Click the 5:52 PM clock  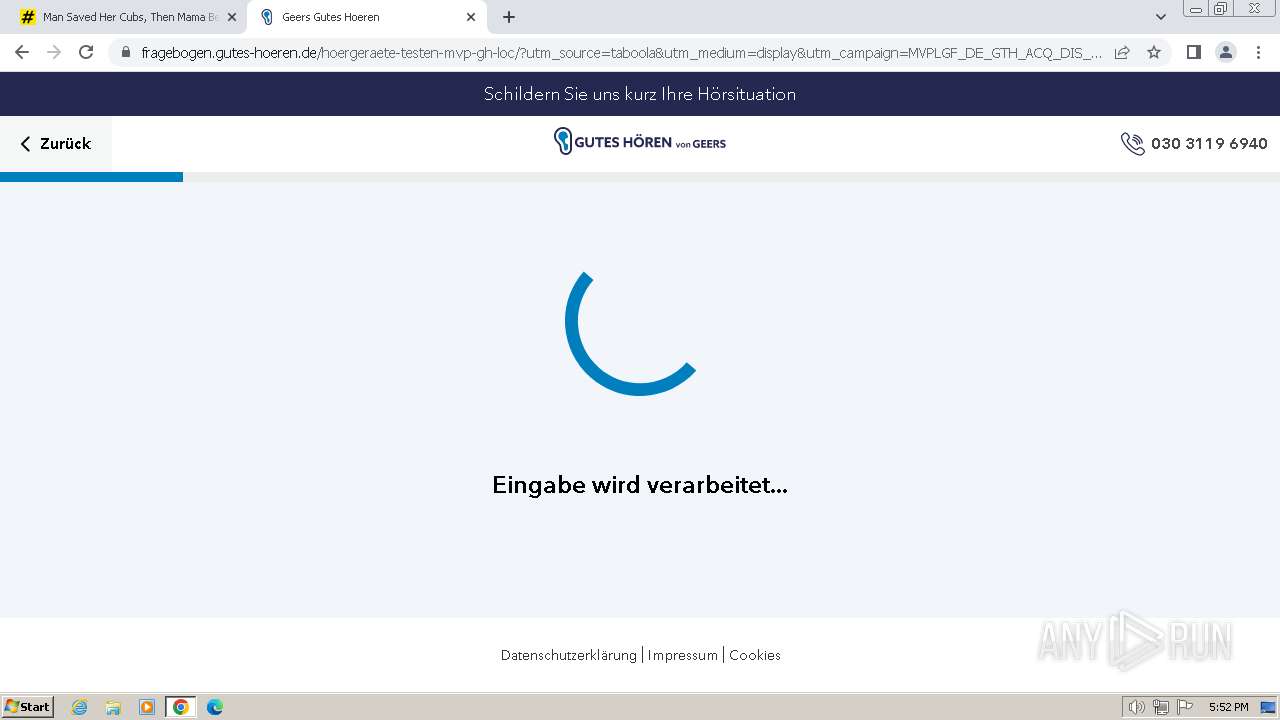click(x=1228, y=707)
